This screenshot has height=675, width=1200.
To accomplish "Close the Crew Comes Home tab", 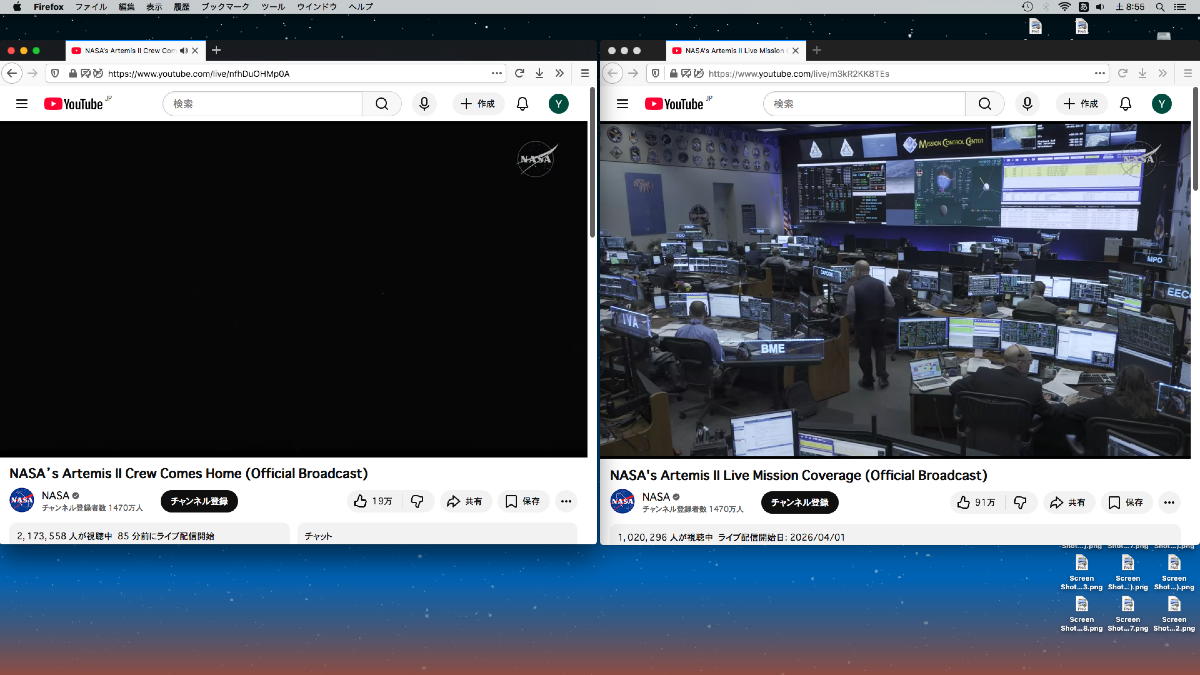I will 196,50.
